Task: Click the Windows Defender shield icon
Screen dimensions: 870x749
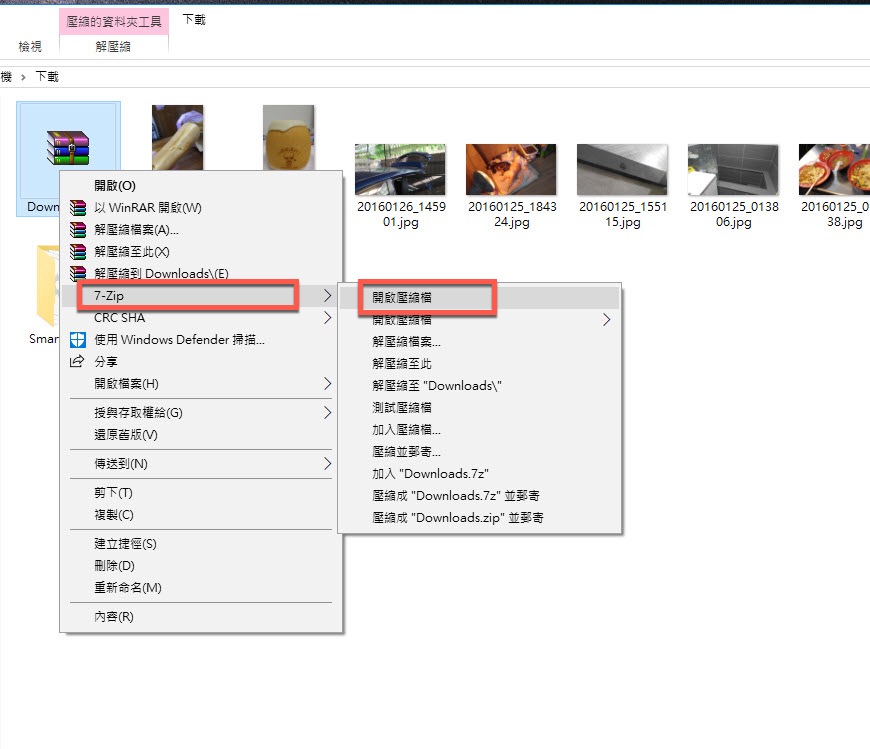Action: click(78, 340)
